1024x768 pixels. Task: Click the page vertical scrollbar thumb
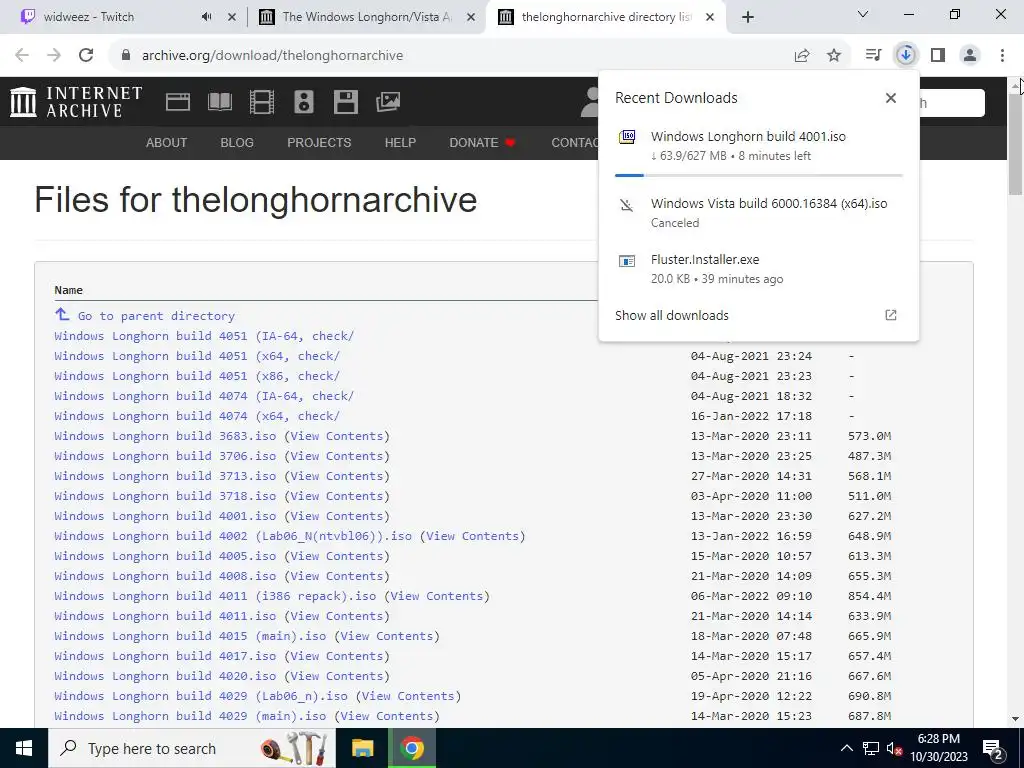[x=1016, y=143]
